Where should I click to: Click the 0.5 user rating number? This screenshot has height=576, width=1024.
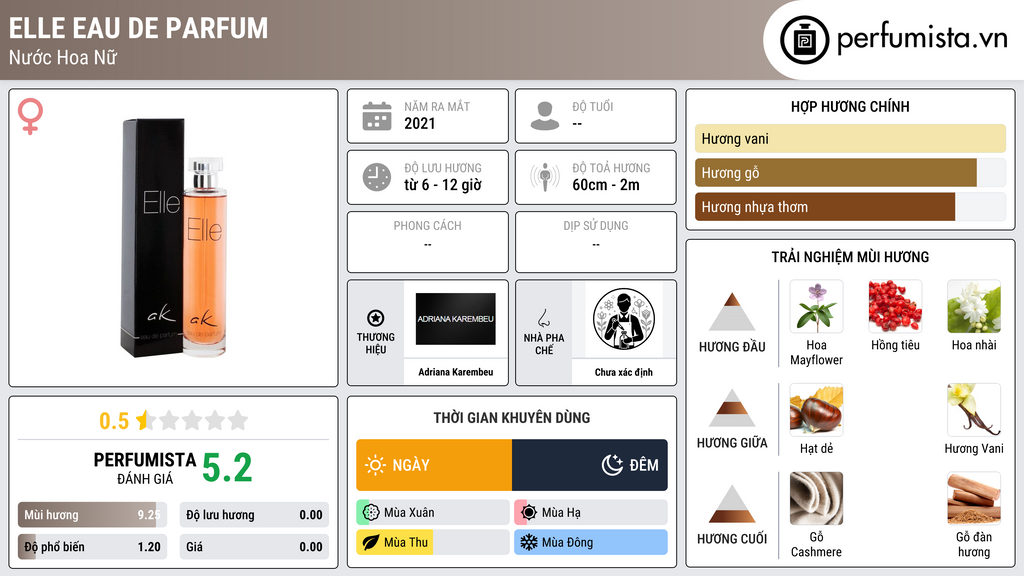coord(114,421)
